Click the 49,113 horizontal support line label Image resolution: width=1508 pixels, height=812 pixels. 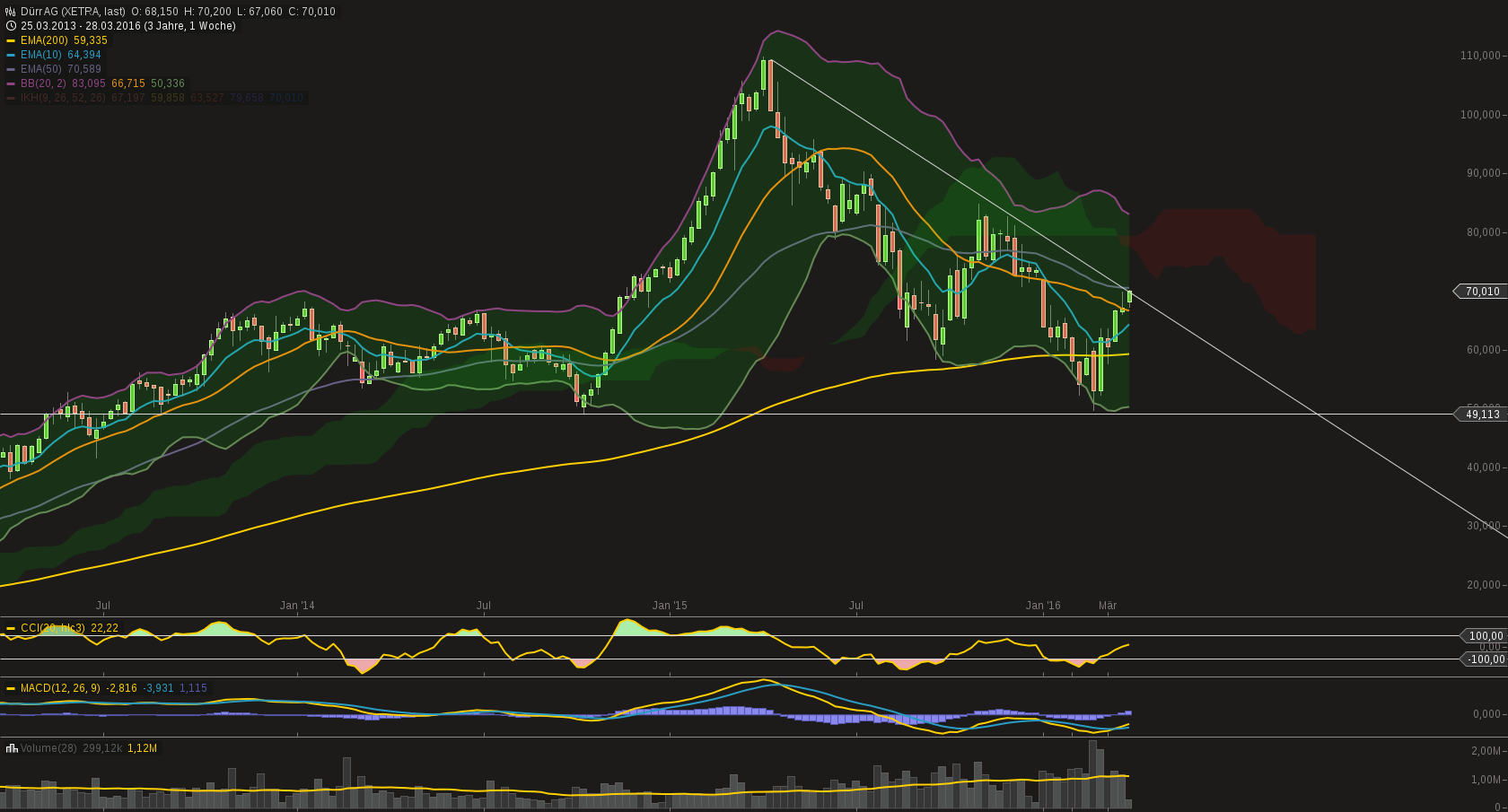(1481, 414)
